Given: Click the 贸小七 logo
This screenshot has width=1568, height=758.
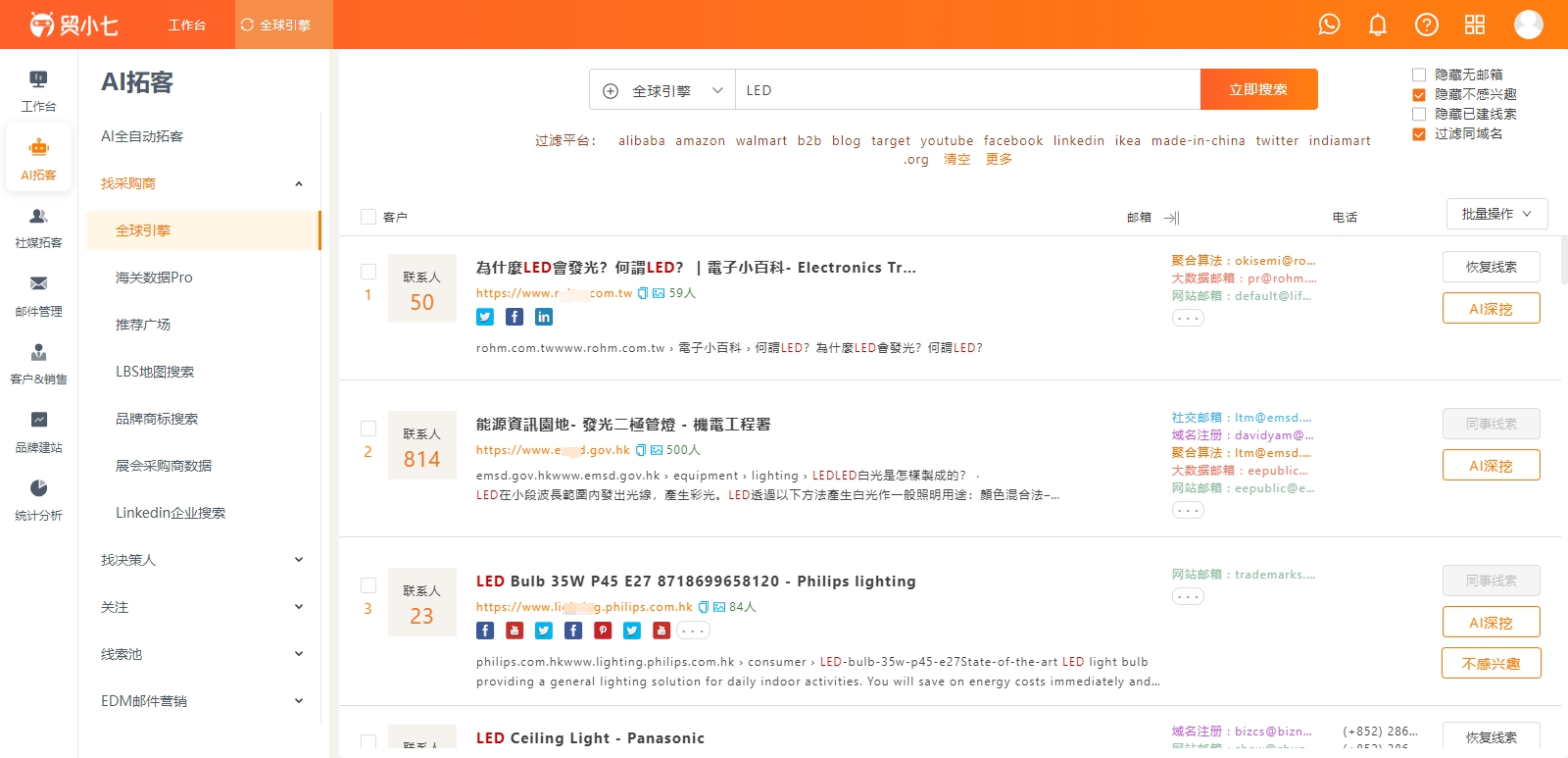Looking at the screenshot, I should pyautogui.click(x=73, y=25).
